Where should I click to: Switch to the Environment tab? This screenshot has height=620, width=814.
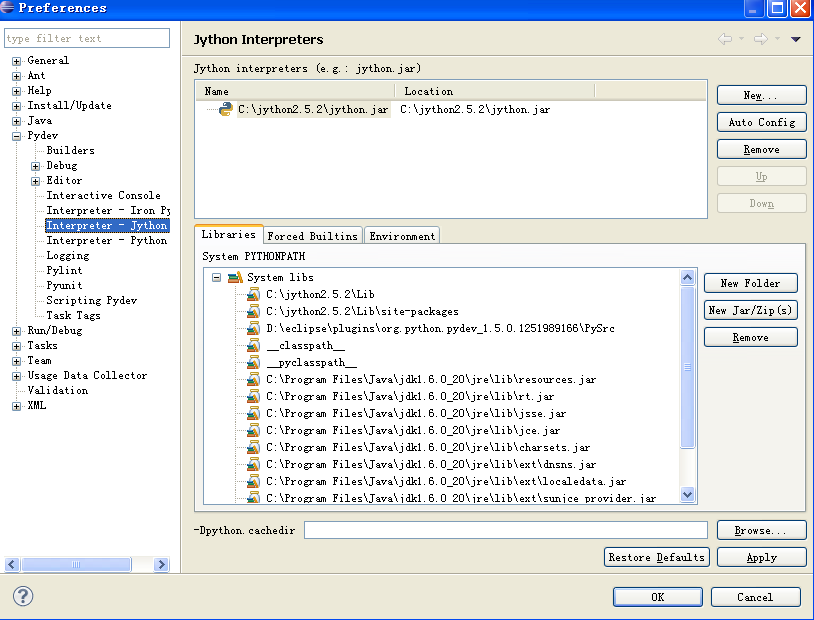click(402, 236)
